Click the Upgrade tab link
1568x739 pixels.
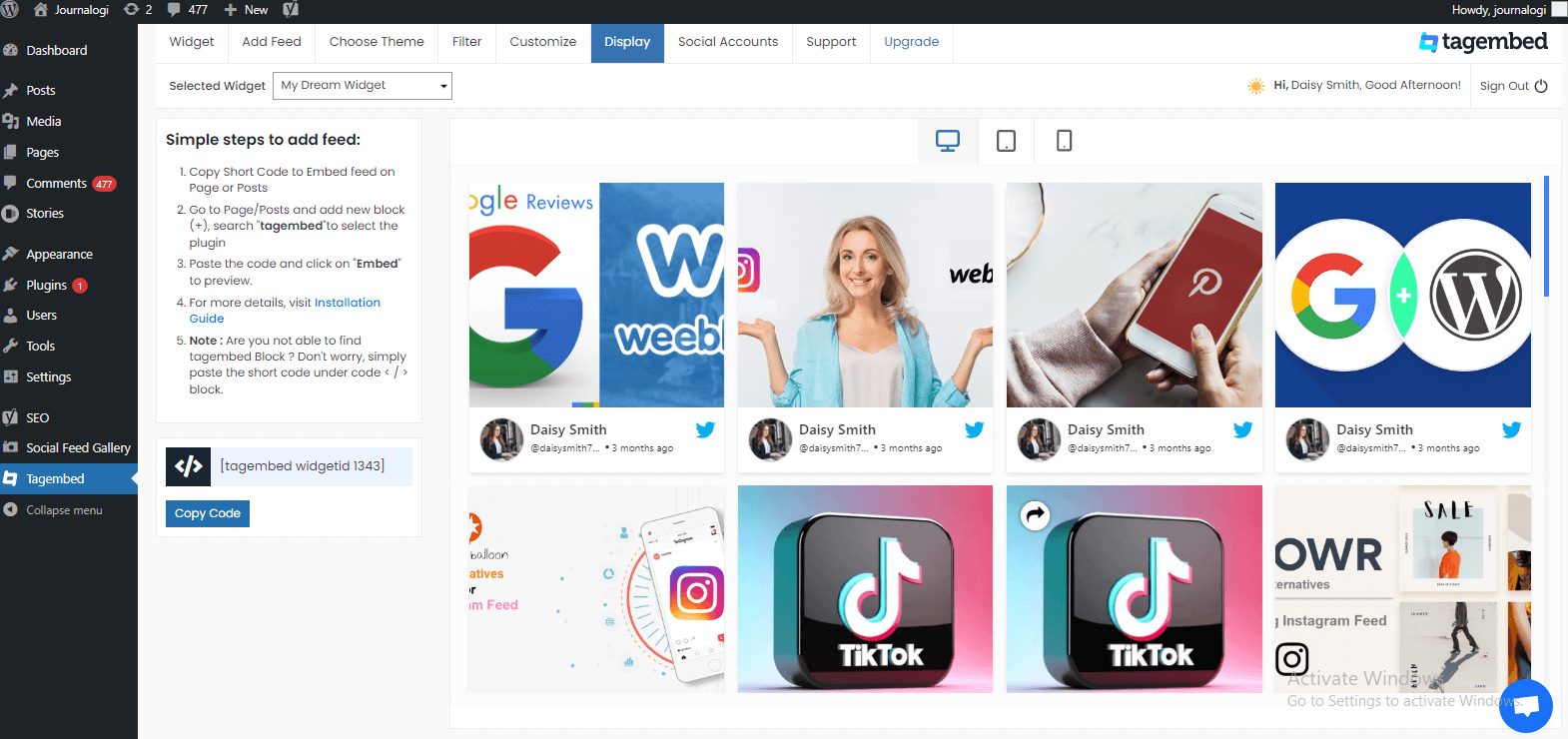[912, 42]
